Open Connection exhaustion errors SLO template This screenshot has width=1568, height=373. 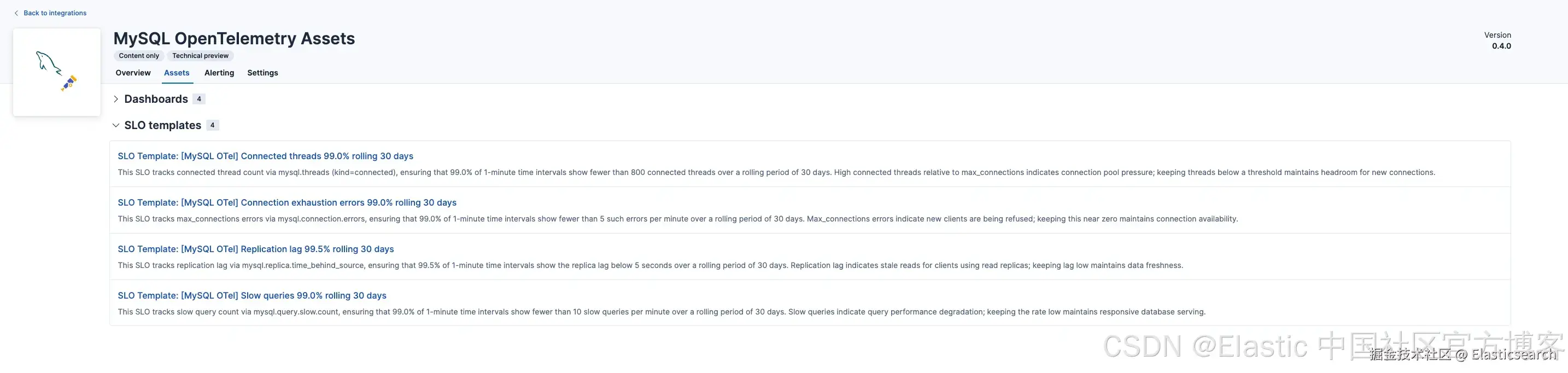[286, 202]
